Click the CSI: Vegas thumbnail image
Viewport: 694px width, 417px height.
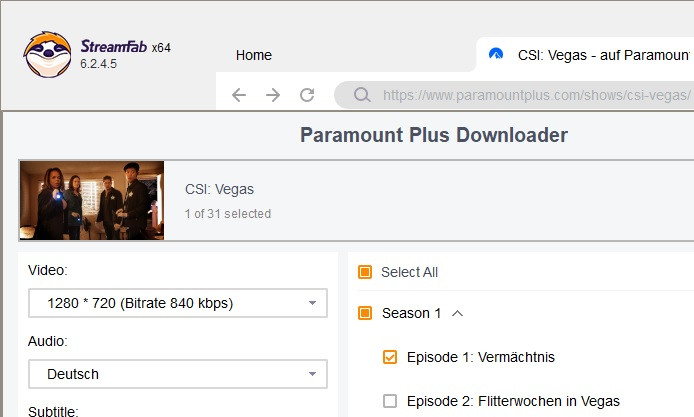92,201
